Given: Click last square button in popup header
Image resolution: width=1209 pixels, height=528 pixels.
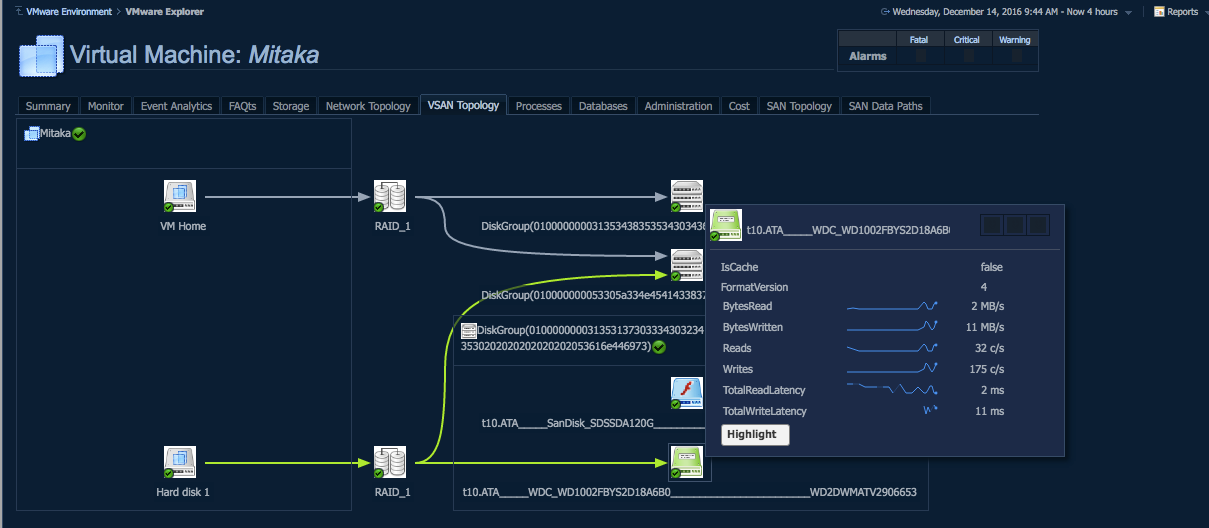Looking at the screenshot, I should tap(1038, 224).
